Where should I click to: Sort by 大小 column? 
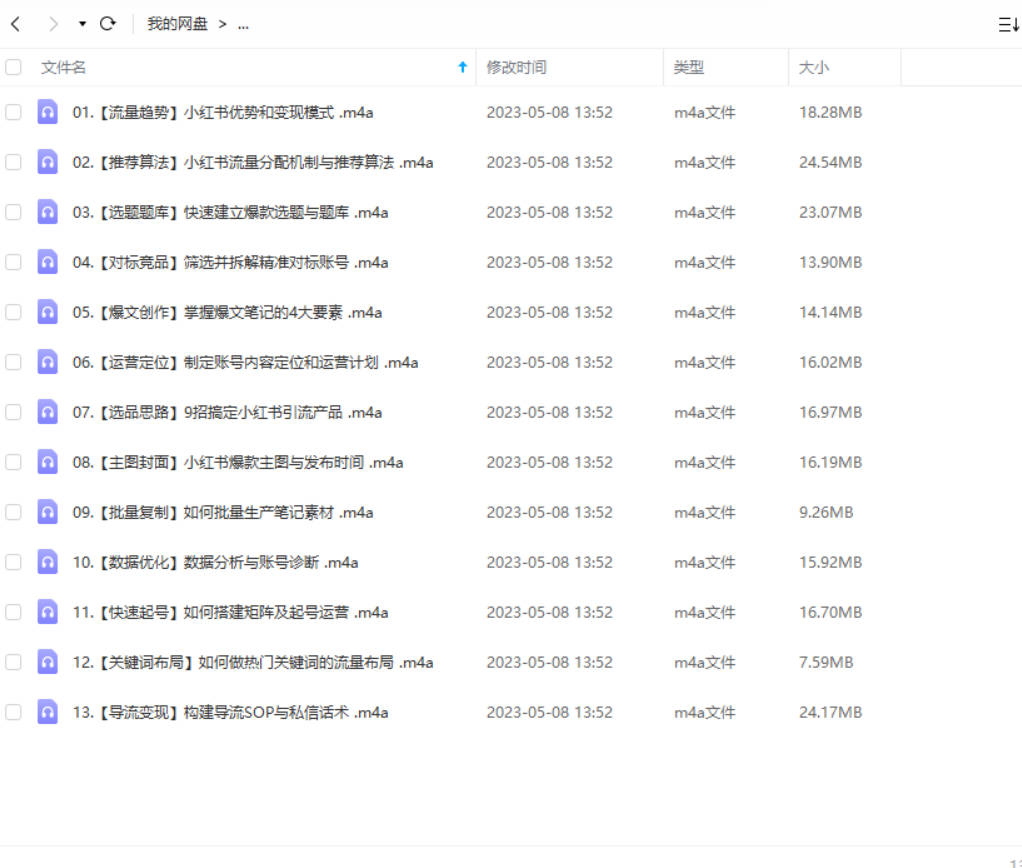813,67
